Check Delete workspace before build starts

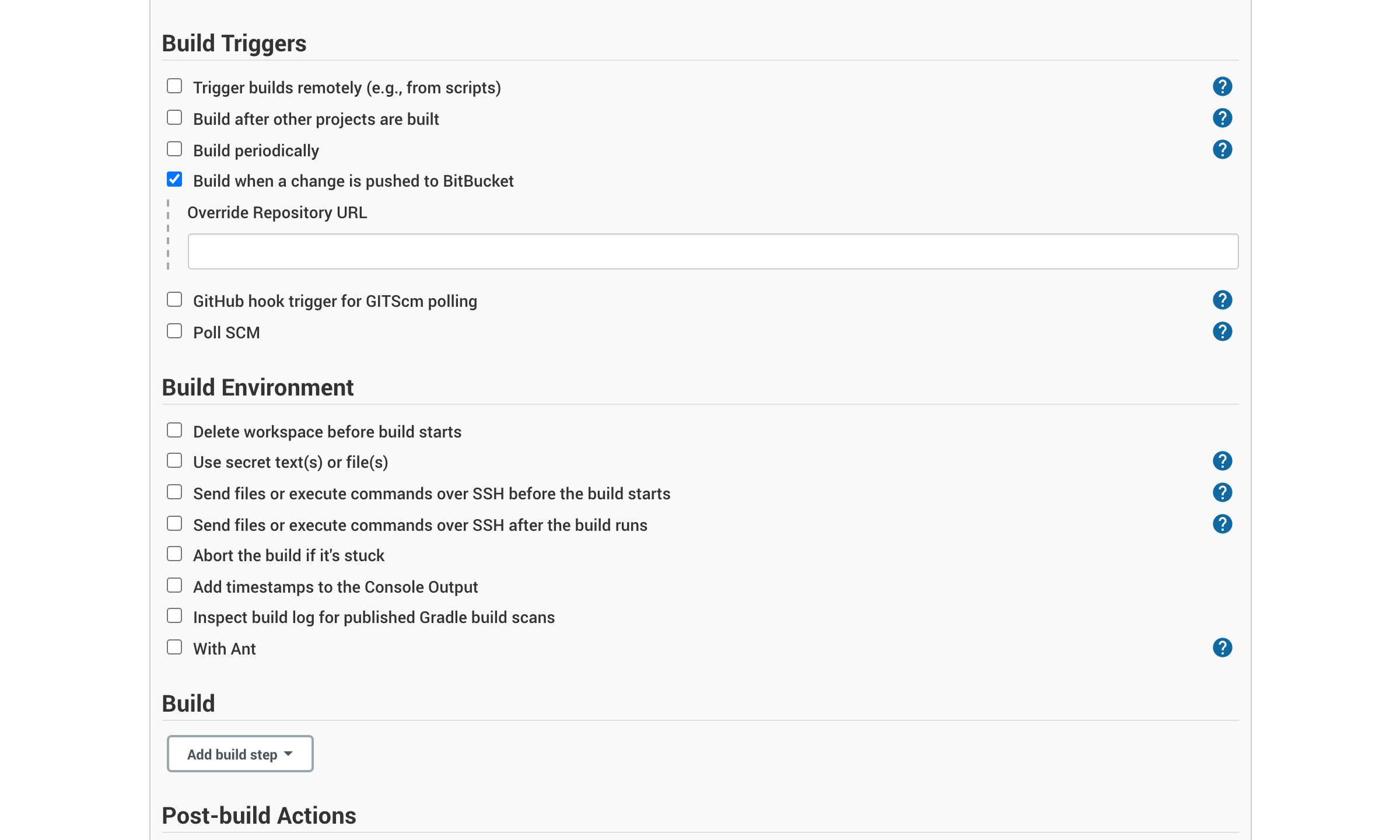coord(174,430)
